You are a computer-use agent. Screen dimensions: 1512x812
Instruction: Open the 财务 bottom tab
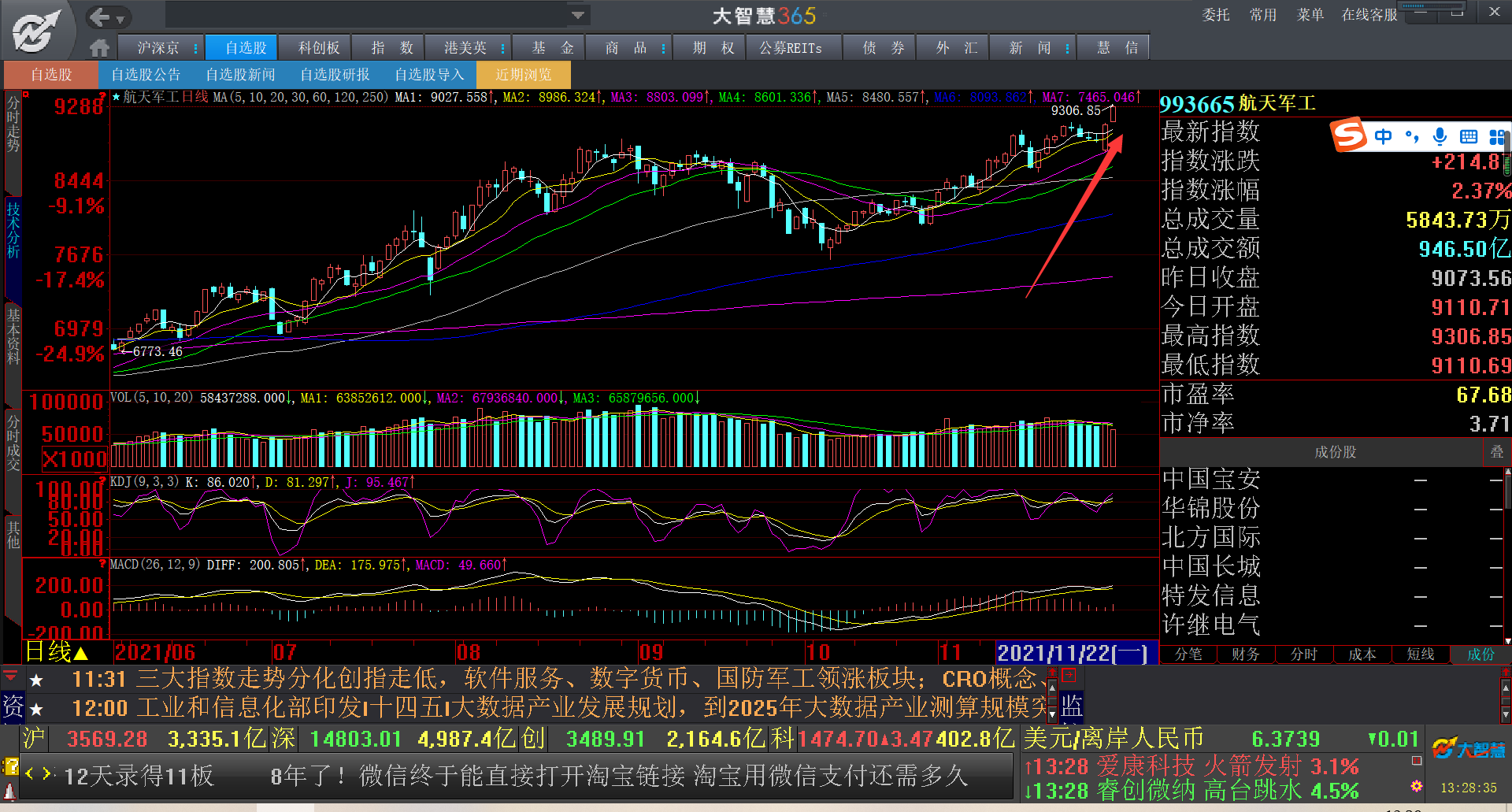pos(1246,654)
